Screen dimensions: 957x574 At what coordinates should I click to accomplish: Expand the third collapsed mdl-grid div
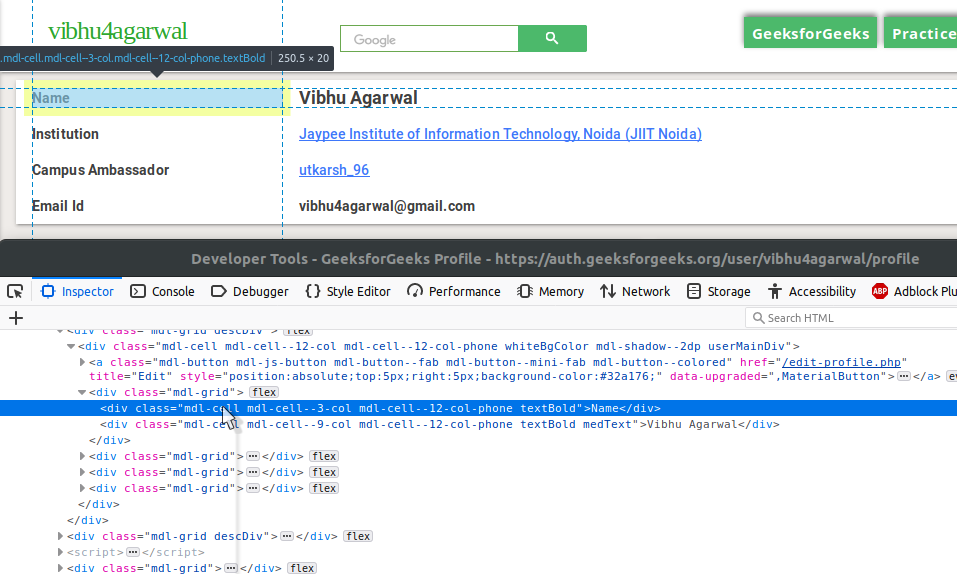(82, 488)
